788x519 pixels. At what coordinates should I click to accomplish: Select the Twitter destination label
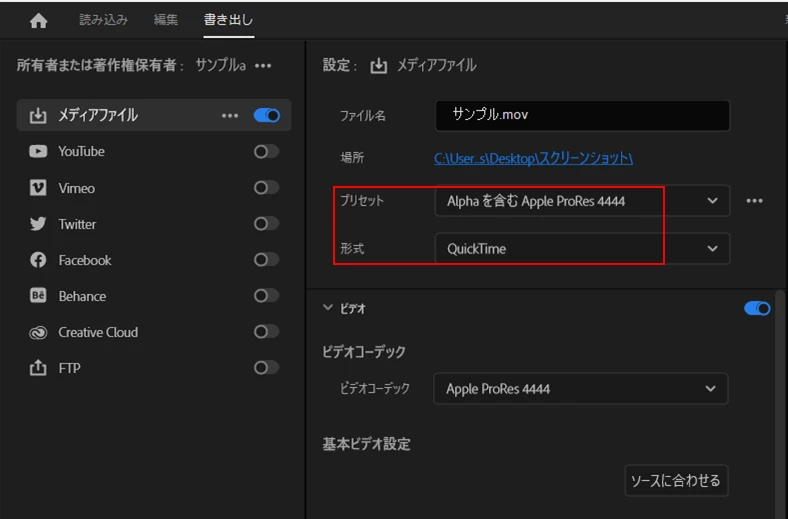point(77,224)
